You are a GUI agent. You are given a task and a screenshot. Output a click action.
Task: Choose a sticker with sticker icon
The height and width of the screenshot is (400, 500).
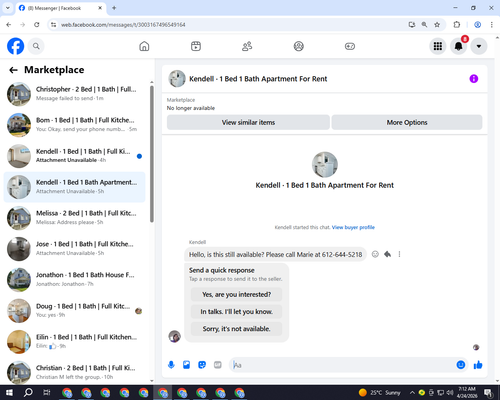[x=202, y=365]
